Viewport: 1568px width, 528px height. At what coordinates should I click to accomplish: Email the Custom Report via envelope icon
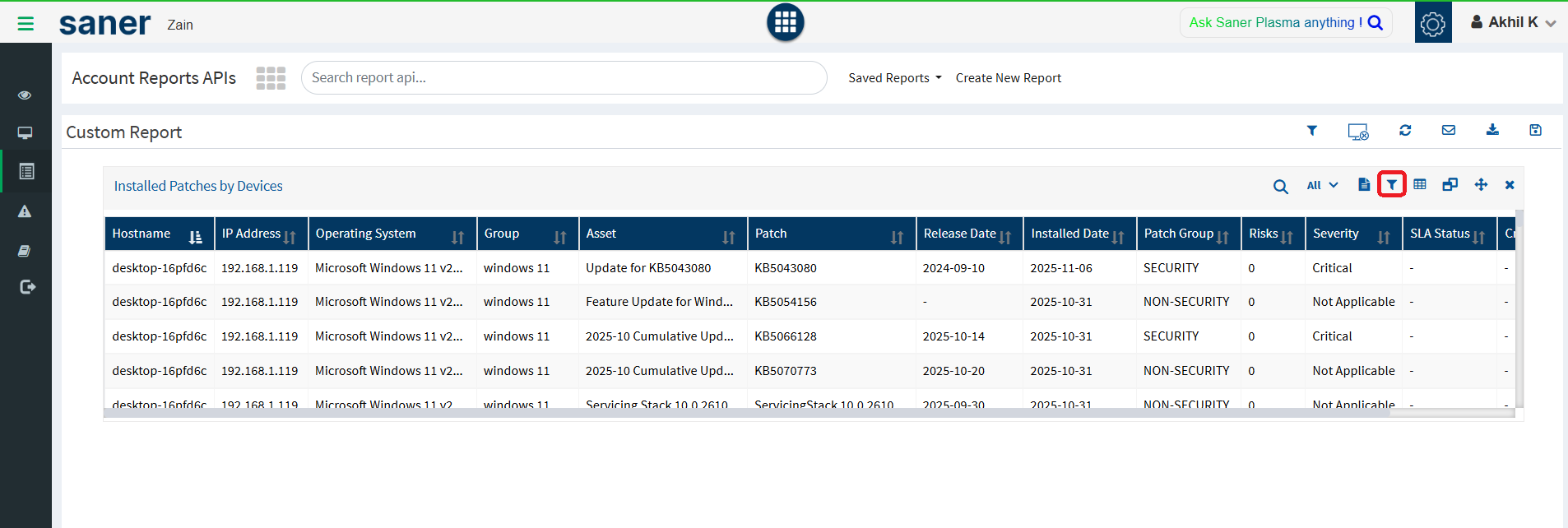point(1449,130)
